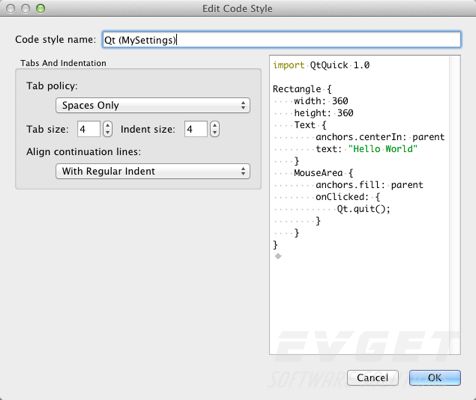Click the 'Align continuation lines:' label
476x400 pixels.
point(84,152)
